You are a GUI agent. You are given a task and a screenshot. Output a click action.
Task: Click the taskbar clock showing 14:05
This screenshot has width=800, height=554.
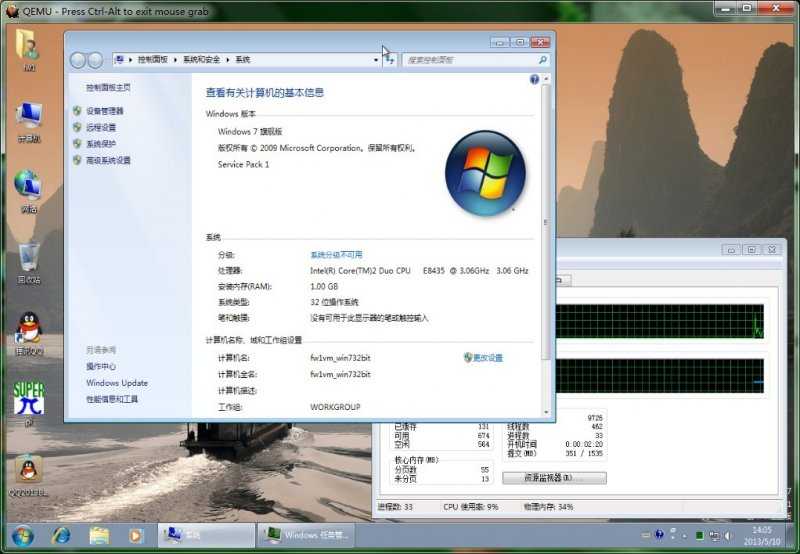coord(761,536)
